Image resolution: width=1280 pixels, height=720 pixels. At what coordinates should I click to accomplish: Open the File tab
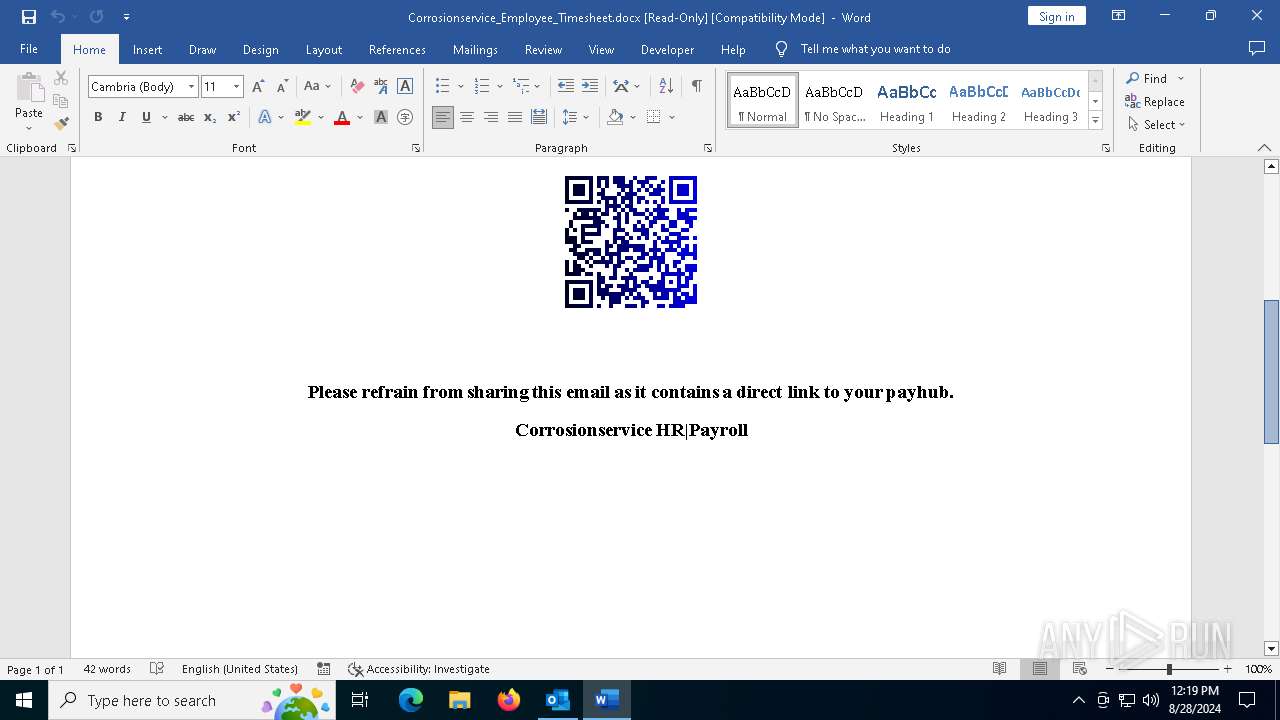click(29, 49)
